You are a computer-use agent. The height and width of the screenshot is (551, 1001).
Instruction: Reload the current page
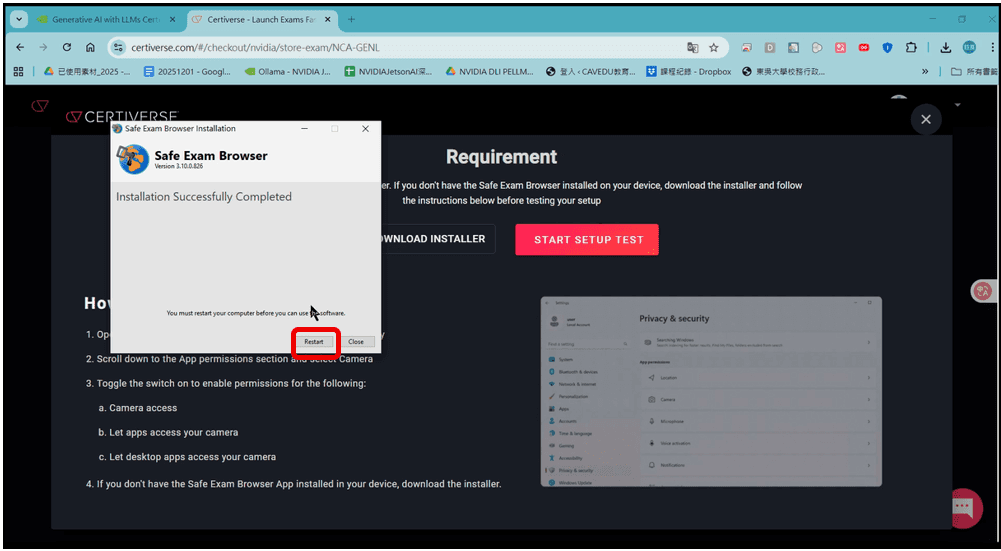(67, 47)
